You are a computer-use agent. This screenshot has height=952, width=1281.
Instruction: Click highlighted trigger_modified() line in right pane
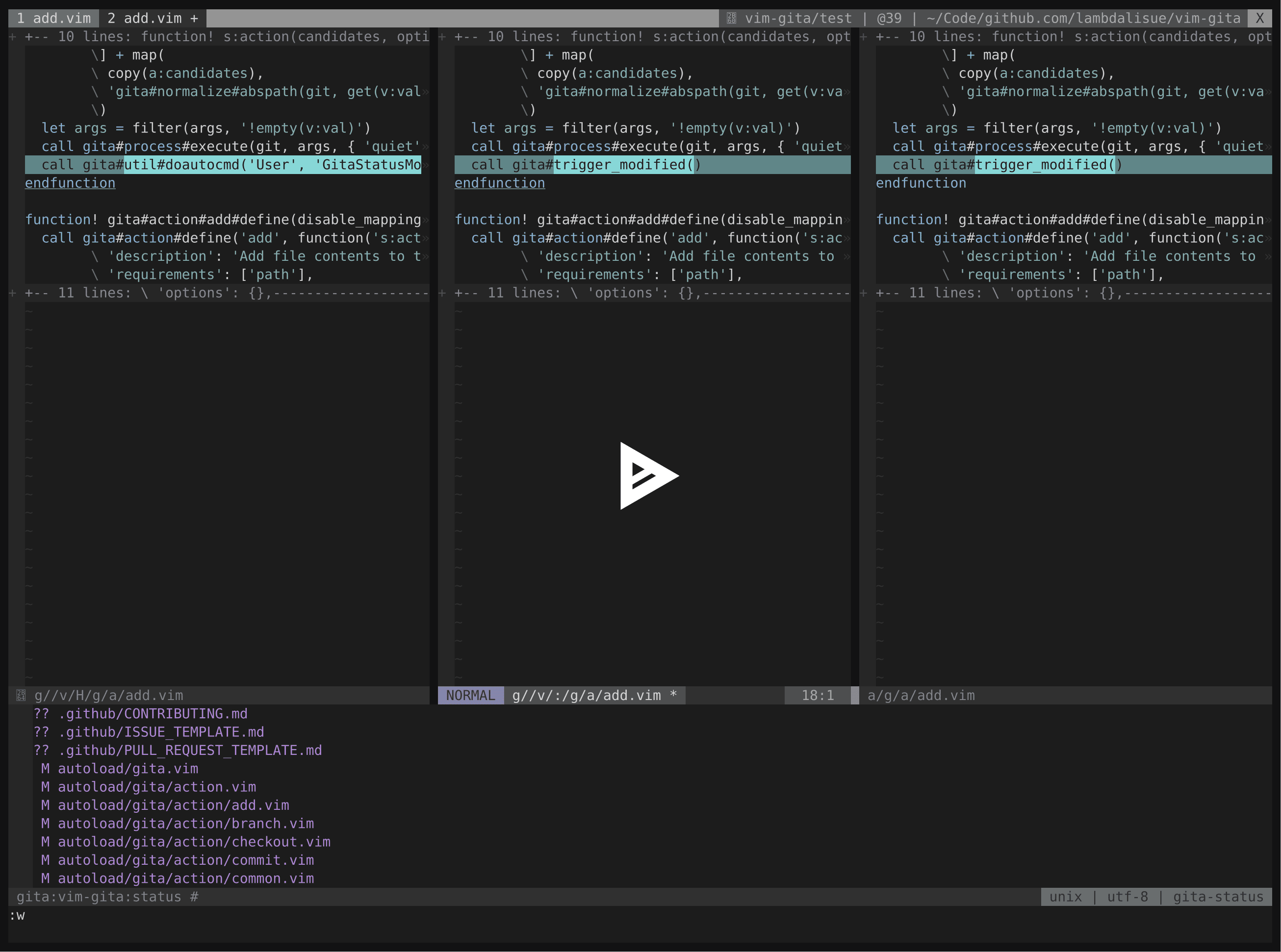coord(1074,165)
